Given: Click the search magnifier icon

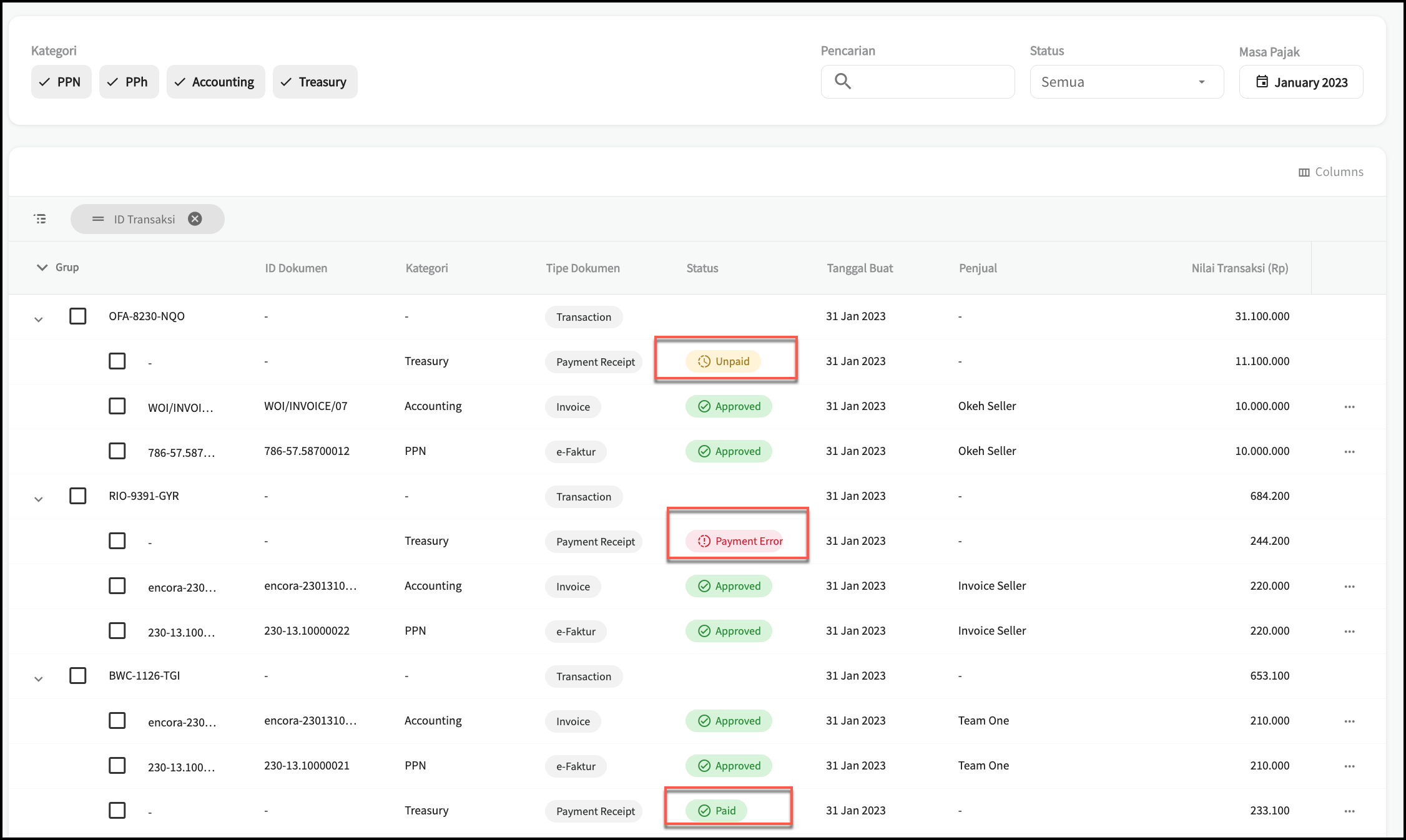Looking at the screenshot, I should click(843, 81).
